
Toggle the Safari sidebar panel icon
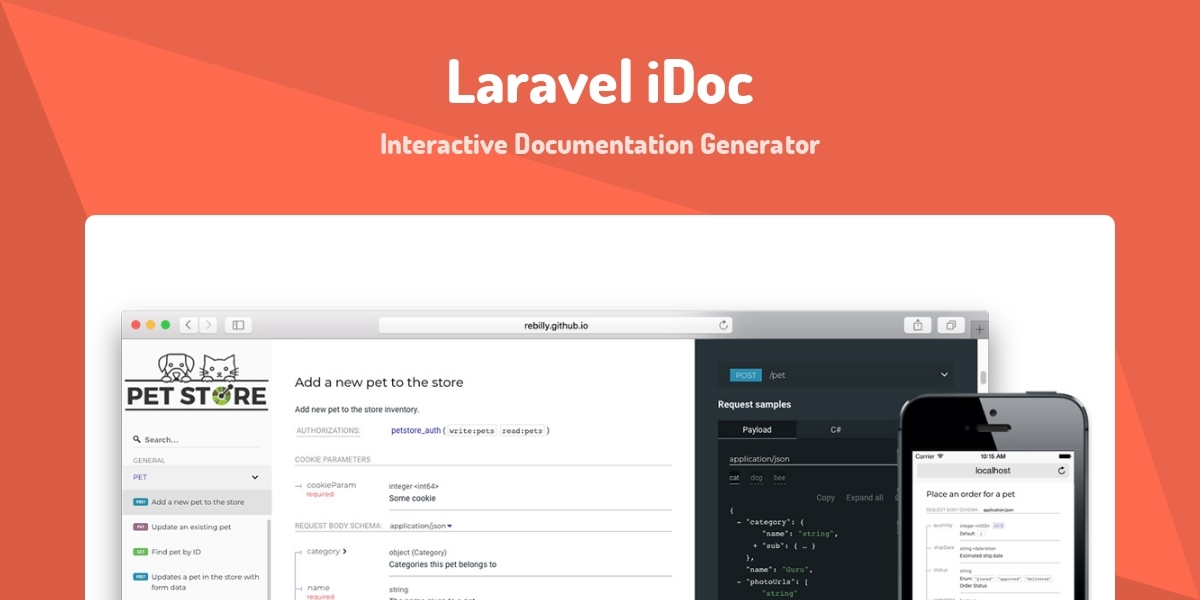click(x=238, y=325)
